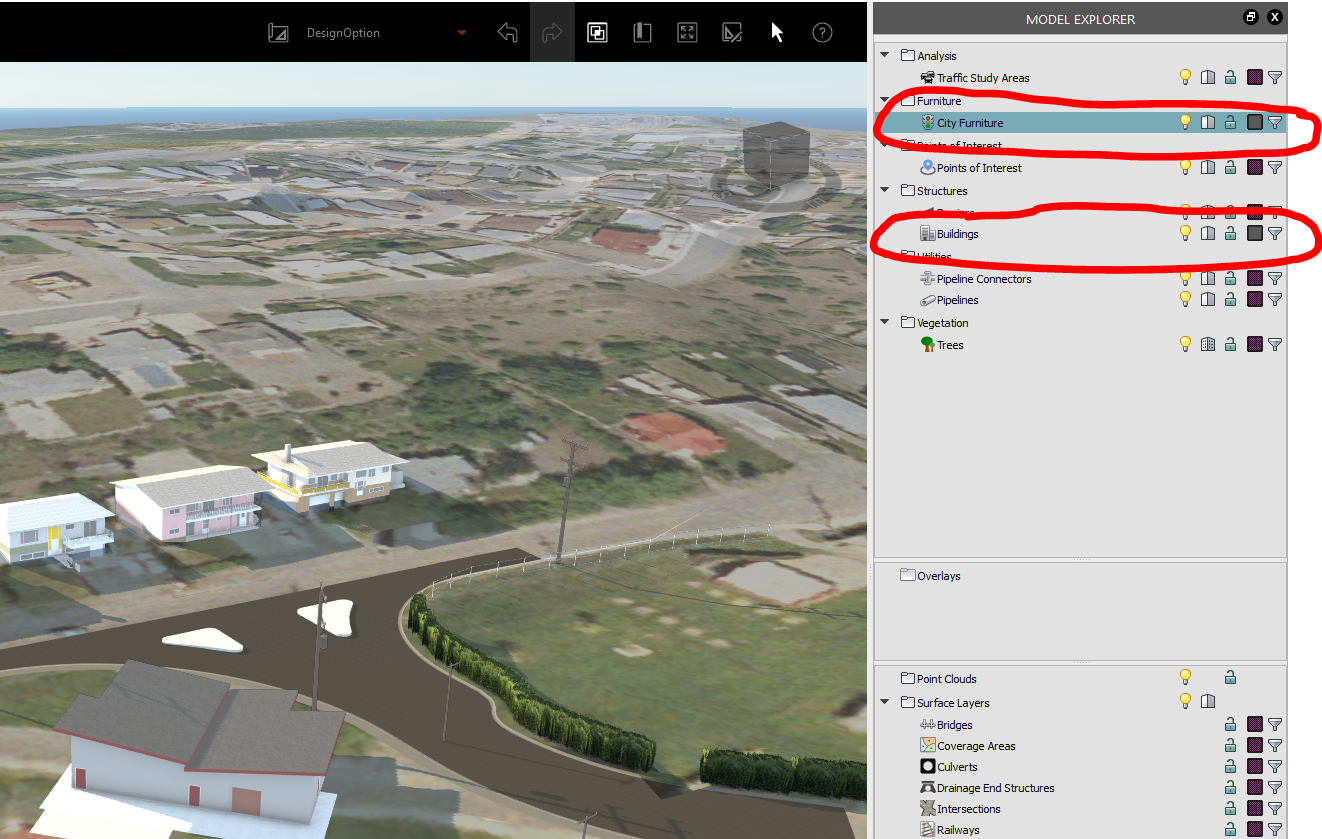Click the detail level icon for Pipeline Connectors
The height and width of the screenshot is (839, 1322).
1208,278
